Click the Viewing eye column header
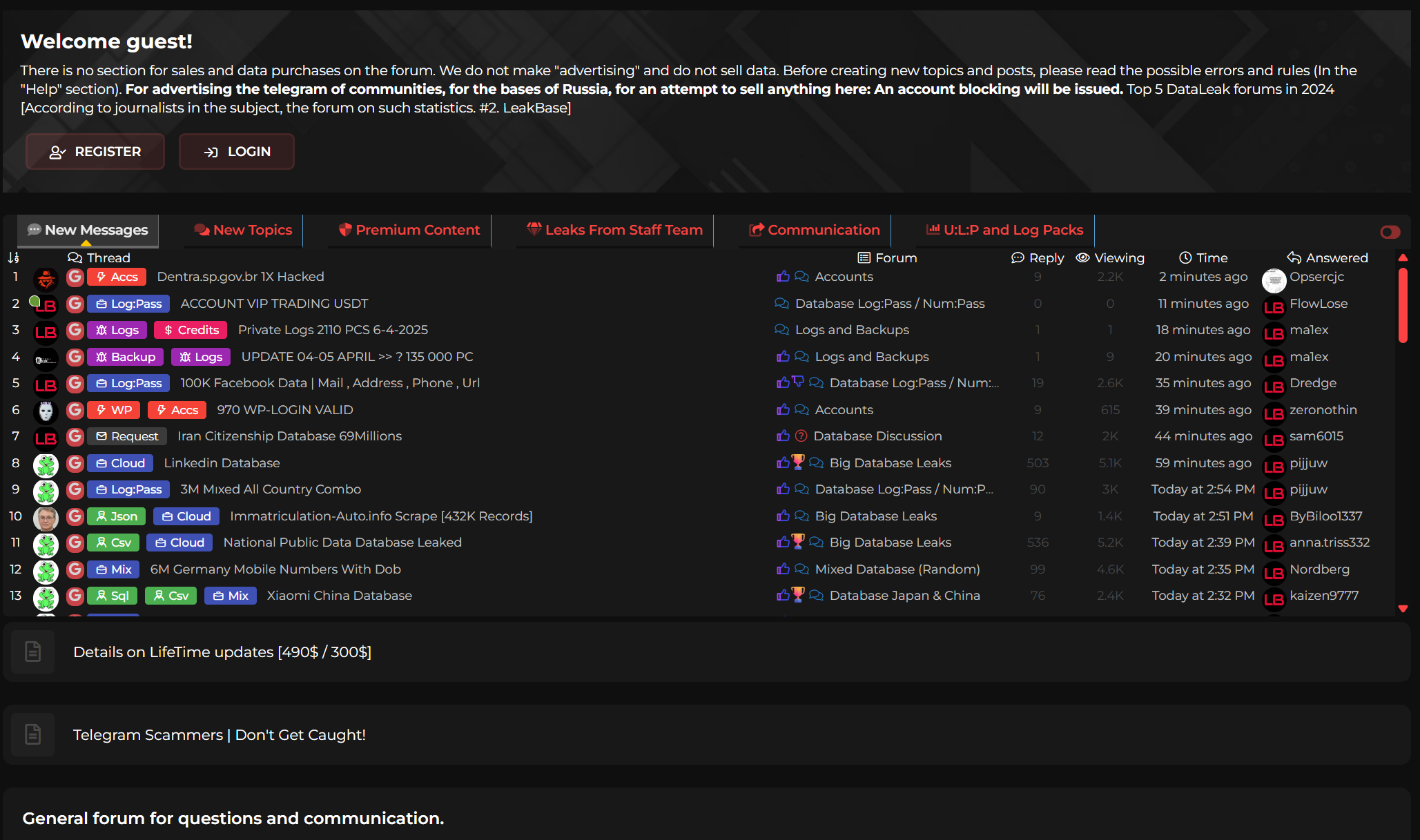This screenshot has width=1420, height=840. pos(1110,257)
